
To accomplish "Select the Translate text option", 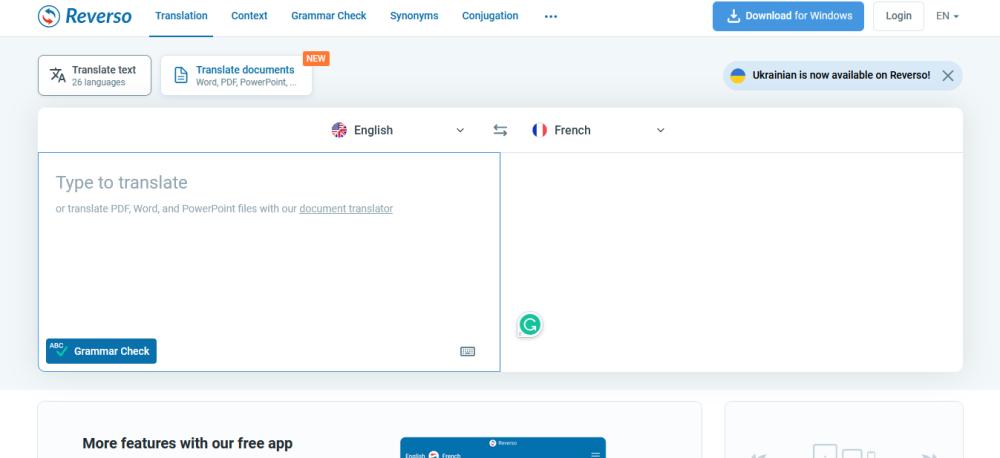I will click(x=94, y=75).
